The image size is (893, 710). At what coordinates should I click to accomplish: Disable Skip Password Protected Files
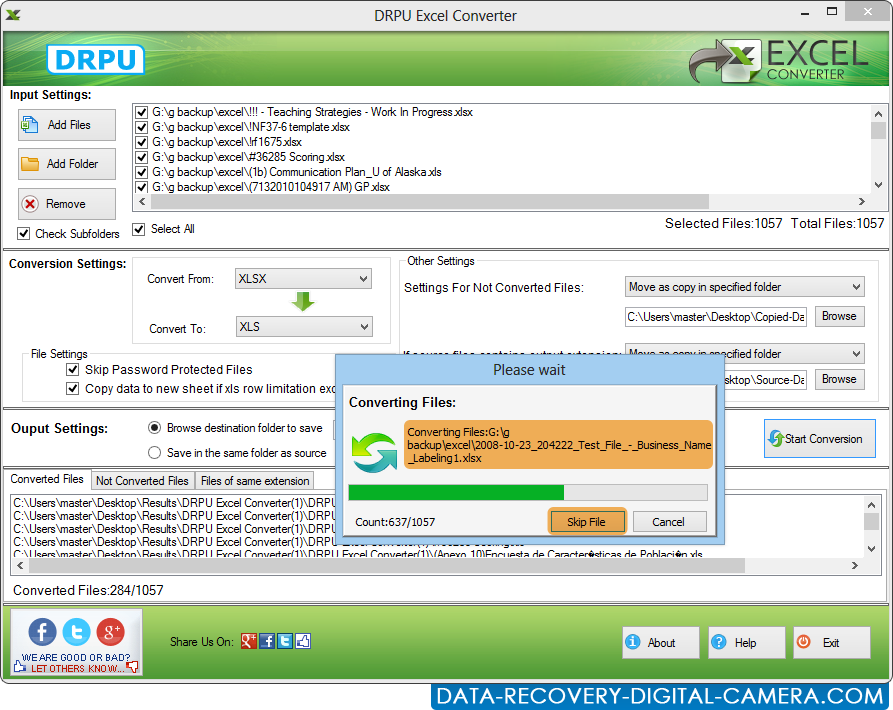pyautogui.click(x=72, y=369)
